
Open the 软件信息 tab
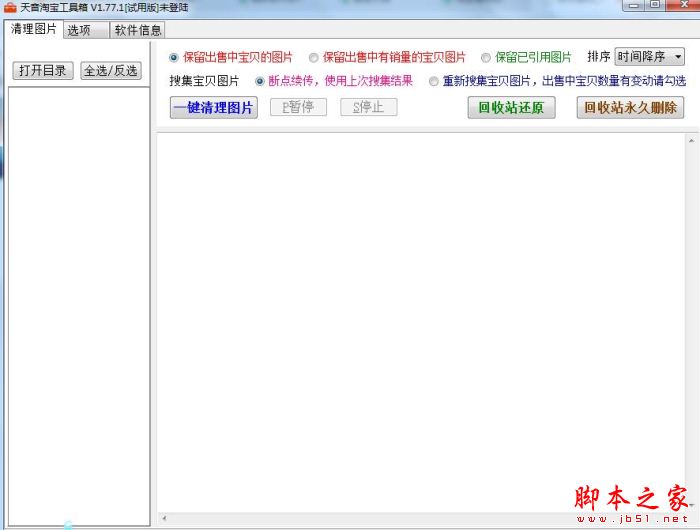138,30
